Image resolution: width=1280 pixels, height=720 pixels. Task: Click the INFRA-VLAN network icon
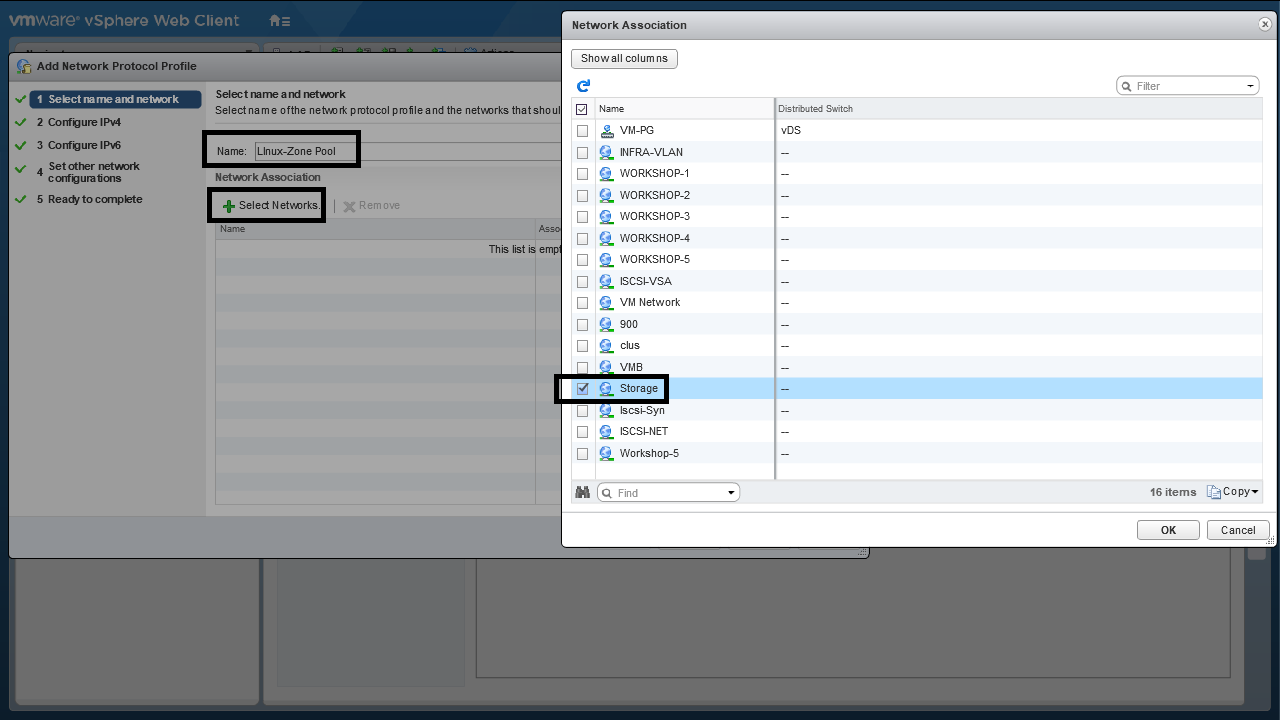click(x=606, y=152)
